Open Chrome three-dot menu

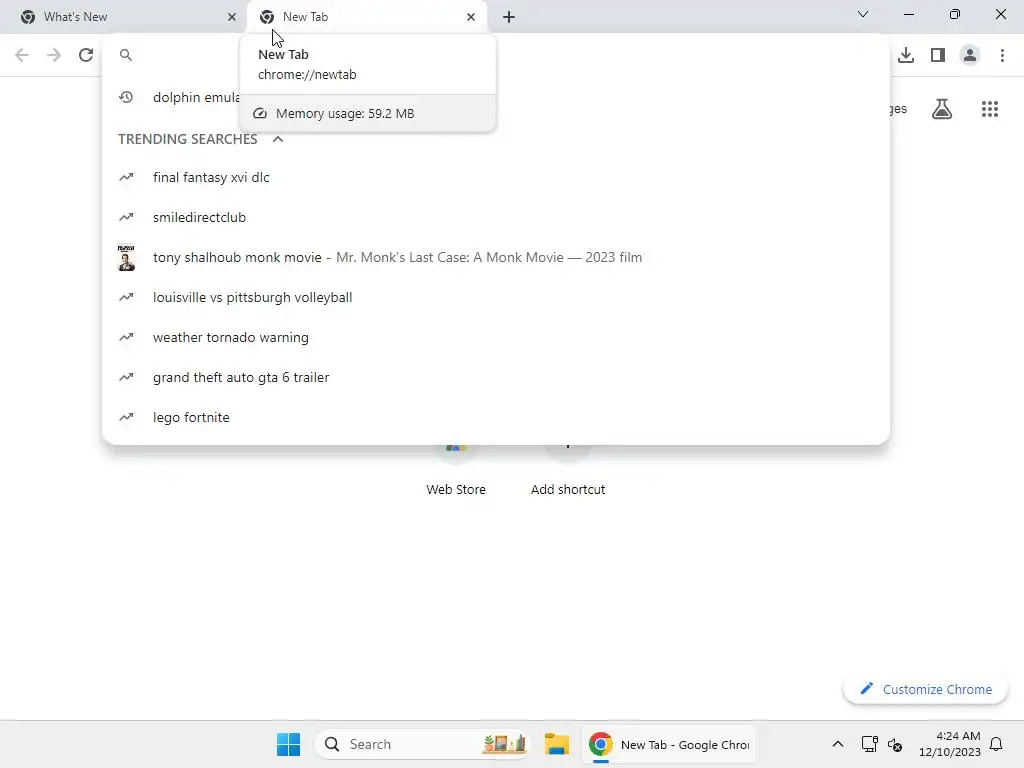[x=1002, y=55]
